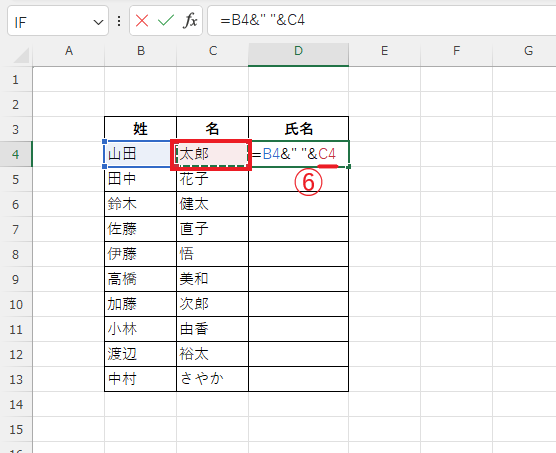The width and height of the screenshot is (556, 453).
Task: Select column B header
Action: click(141, 51)
